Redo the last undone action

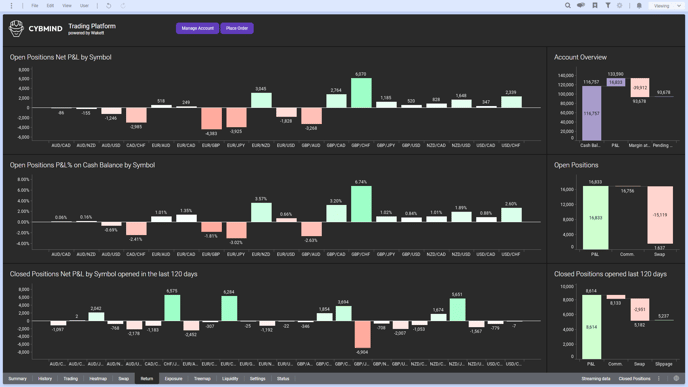[123, 6]
